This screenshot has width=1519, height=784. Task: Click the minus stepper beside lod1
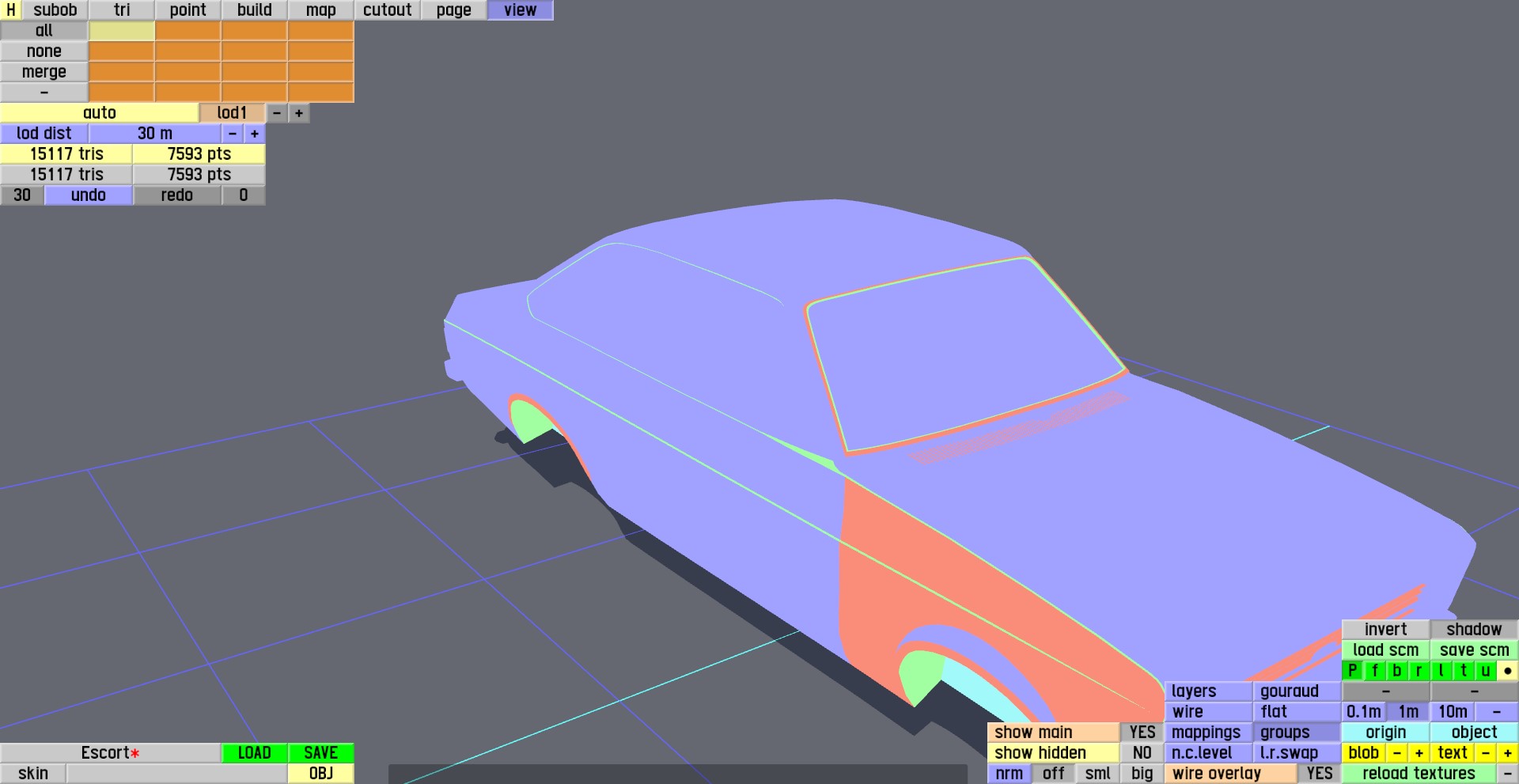point(277,113)
